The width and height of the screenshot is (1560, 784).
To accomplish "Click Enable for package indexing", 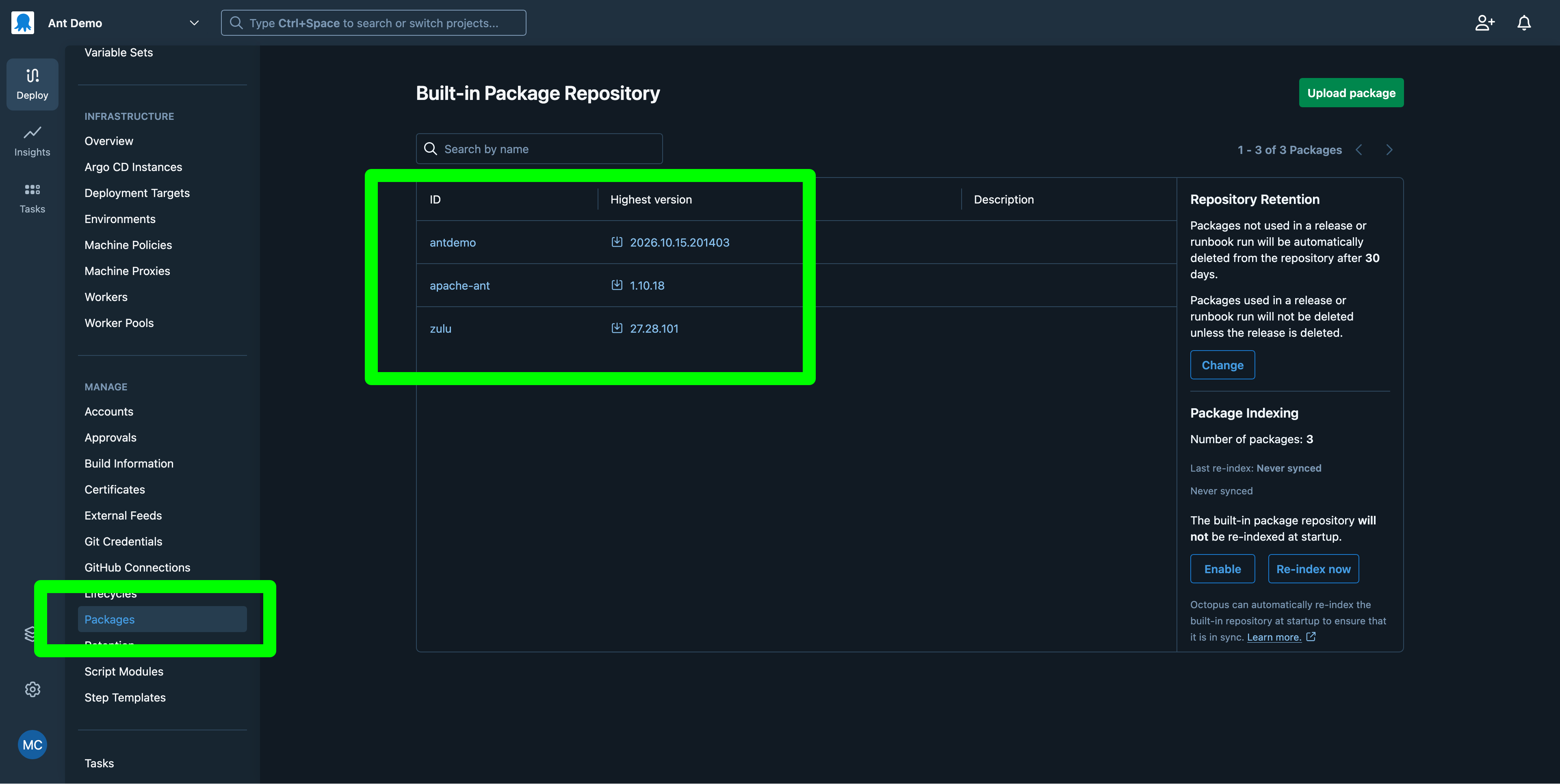I will [1222, 569].
